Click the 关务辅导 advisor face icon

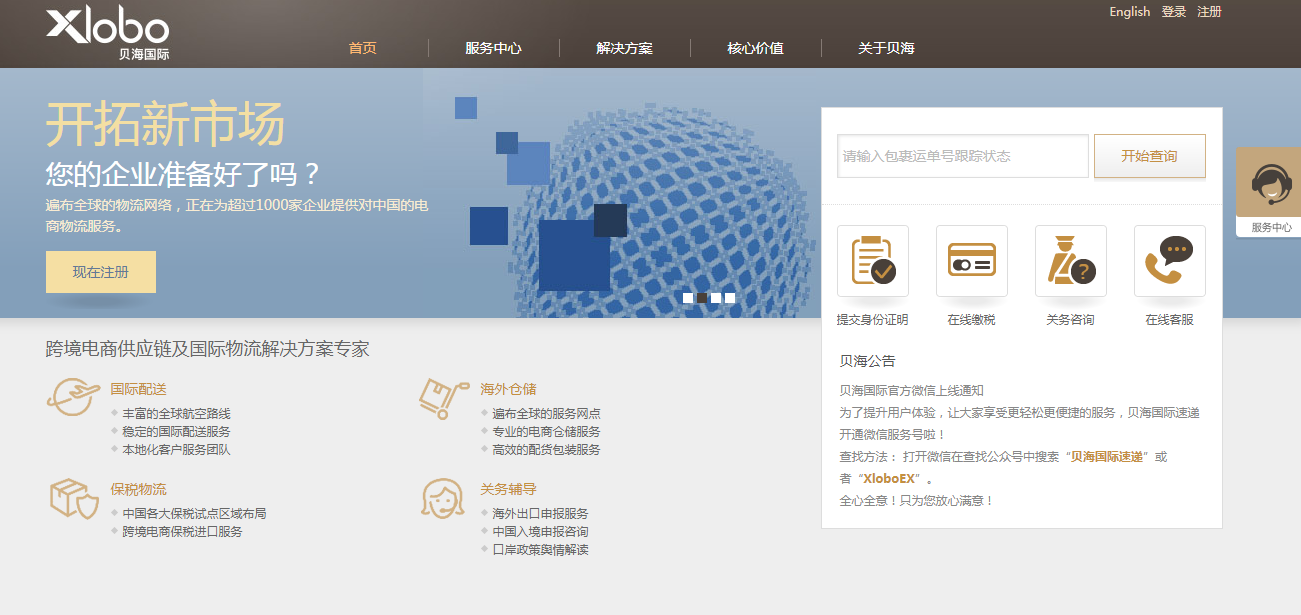click(x=443, y=498)
